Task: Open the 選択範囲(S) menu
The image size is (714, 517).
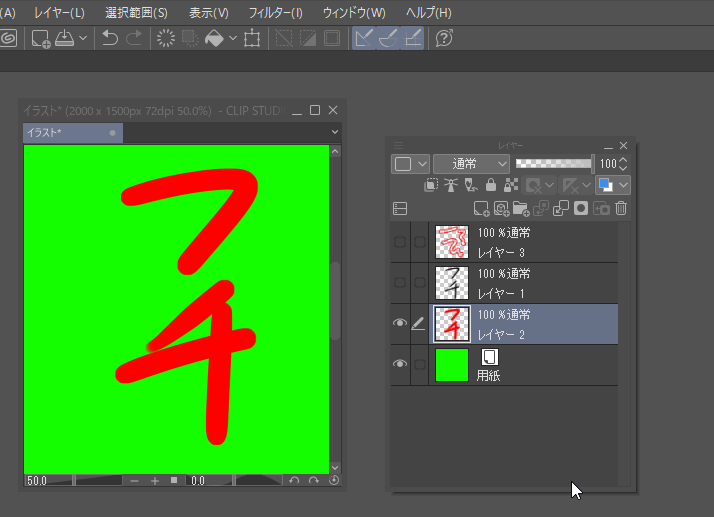Action: (137, 13)
